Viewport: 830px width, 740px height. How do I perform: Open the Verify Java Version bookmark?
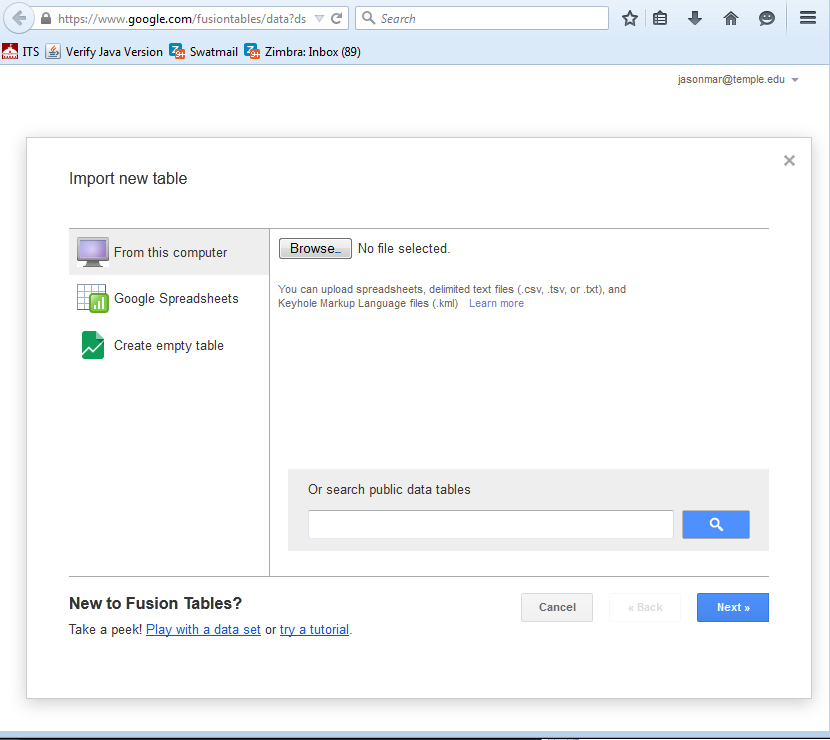[104, 52]
